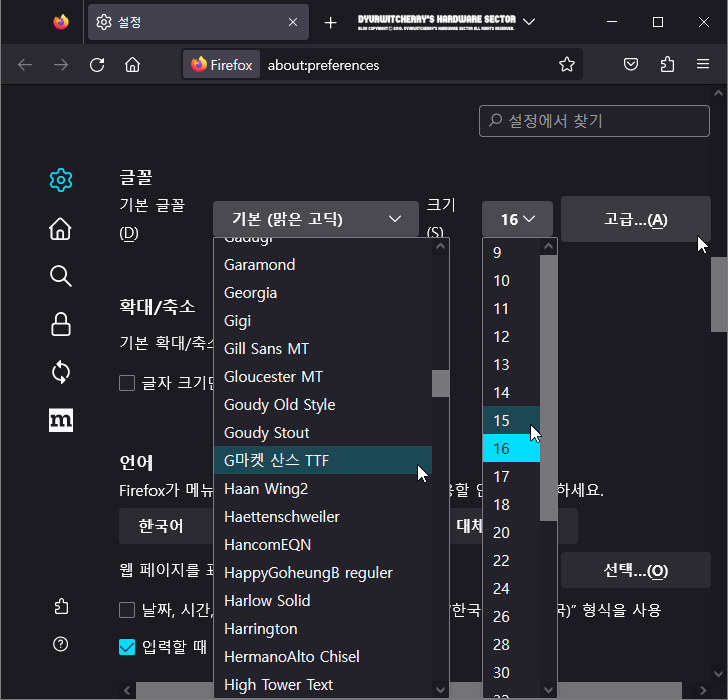This screenshot has height=700, width=728.
Task: Select font size 12
Action: point(511,337)
